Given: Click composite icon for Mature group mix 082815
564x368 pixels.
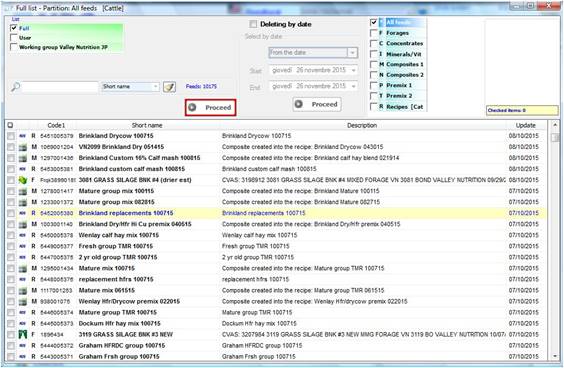Looking at the screenshot, I should tap(23, 202).
